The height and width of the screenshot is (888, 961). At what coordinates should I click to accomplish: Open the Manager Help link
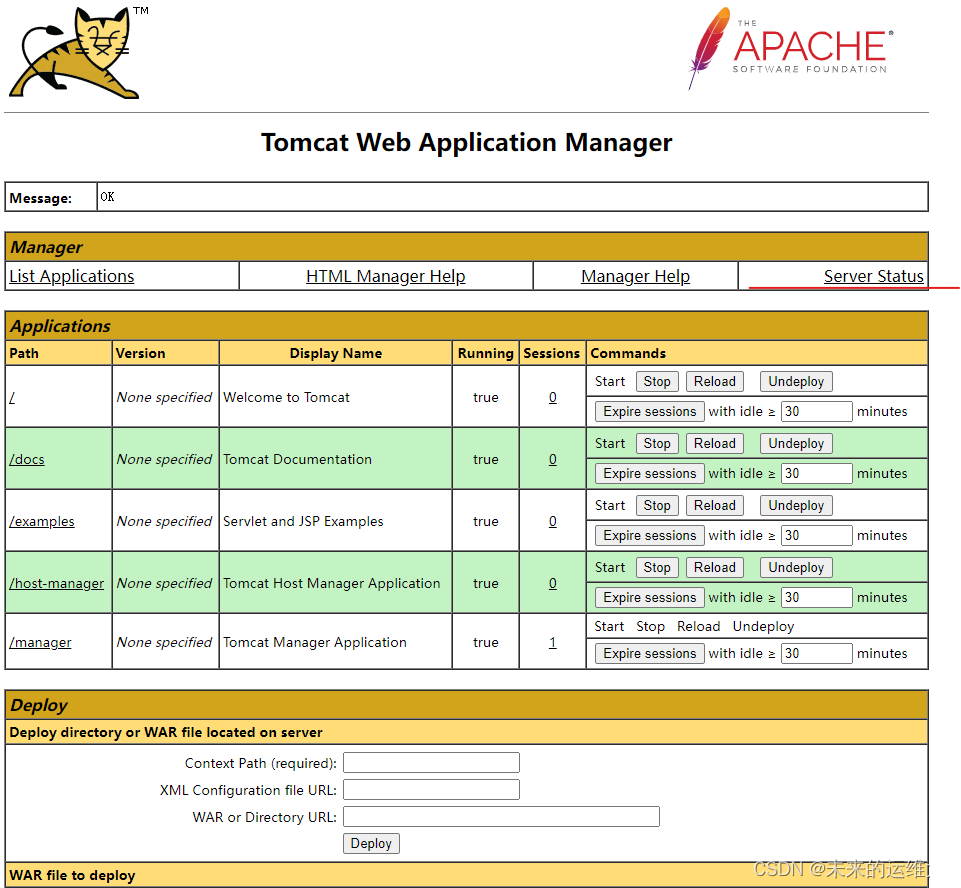(x=636, y=276)
